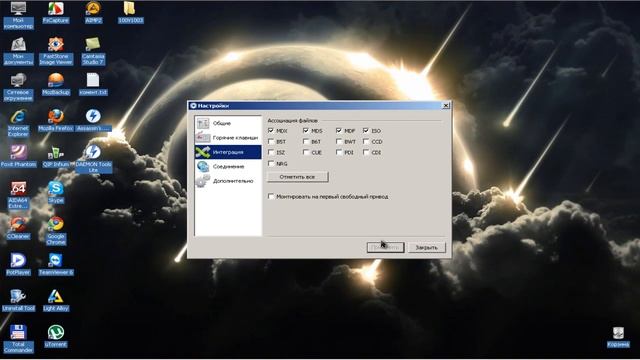This screenshot has height=360, width=640.
Task: Select the Mozilla Firefox desktop shortcut
Action: [56, 120]
